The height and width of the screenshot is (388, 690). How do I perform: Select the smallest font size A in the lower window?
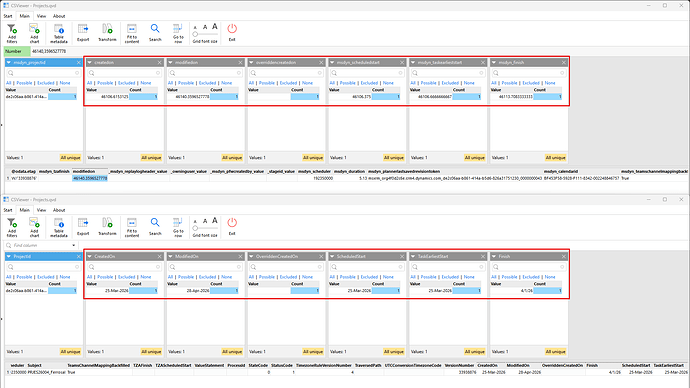coord(195,222)
